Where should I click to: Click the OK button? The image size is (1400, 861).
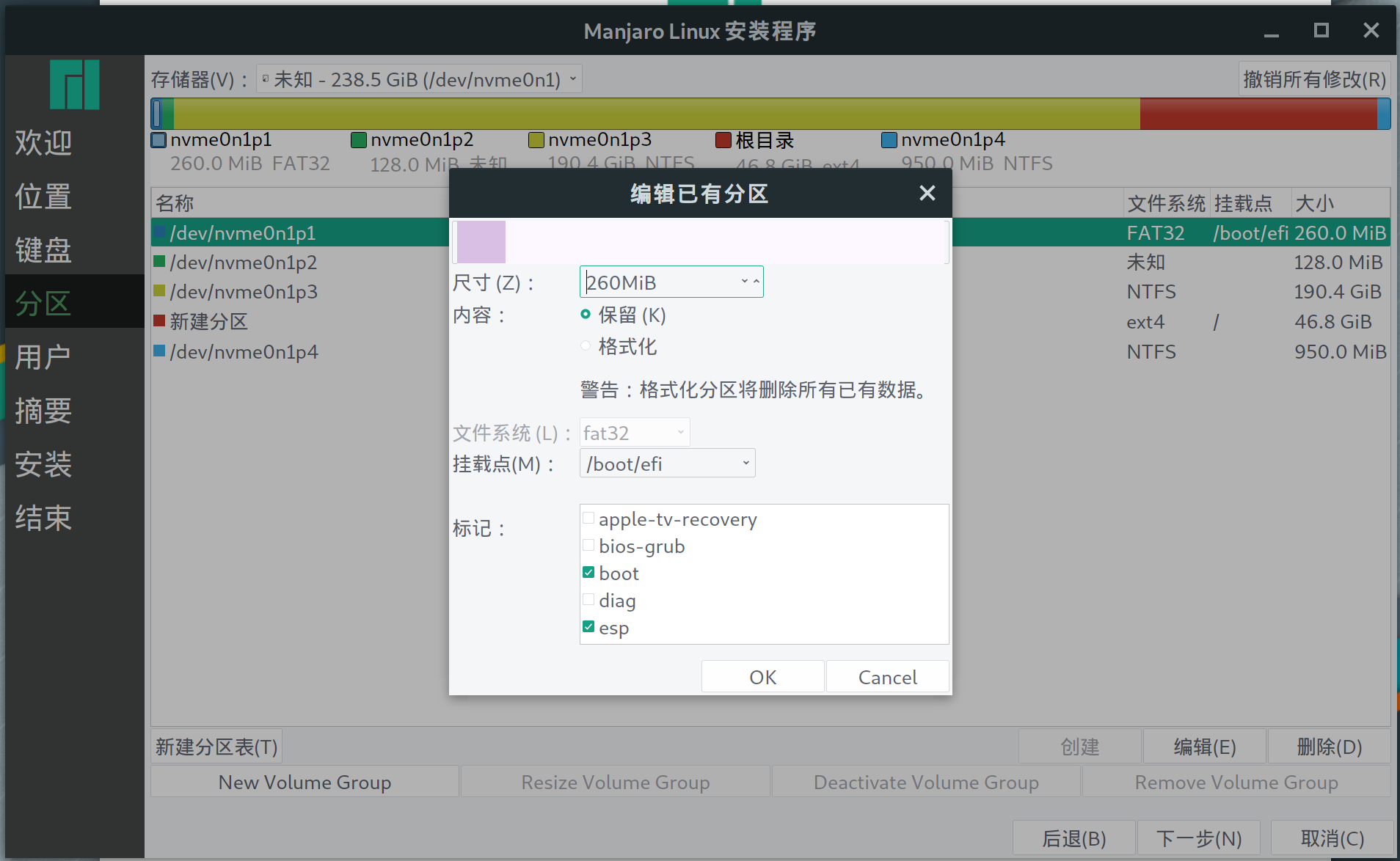point(762,675)
